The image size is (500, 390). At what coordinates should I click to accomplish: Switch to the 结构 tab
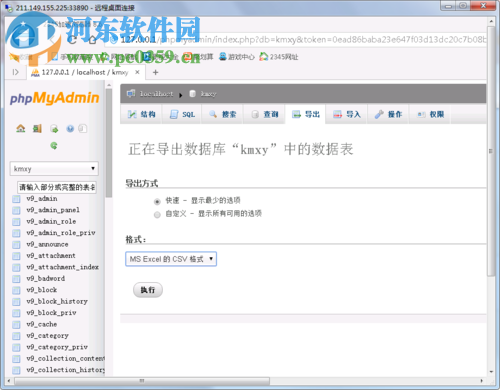[x=141, y=114]
